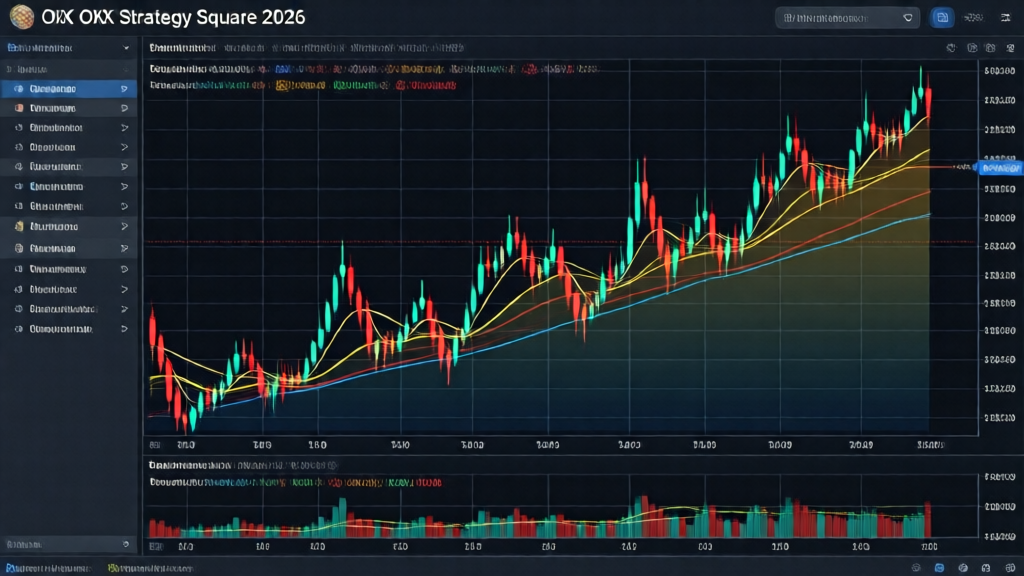The width and height of the screenshot is (1024, 576).
Task: Click inside the search input field at top right
Action: coord(840,16)
